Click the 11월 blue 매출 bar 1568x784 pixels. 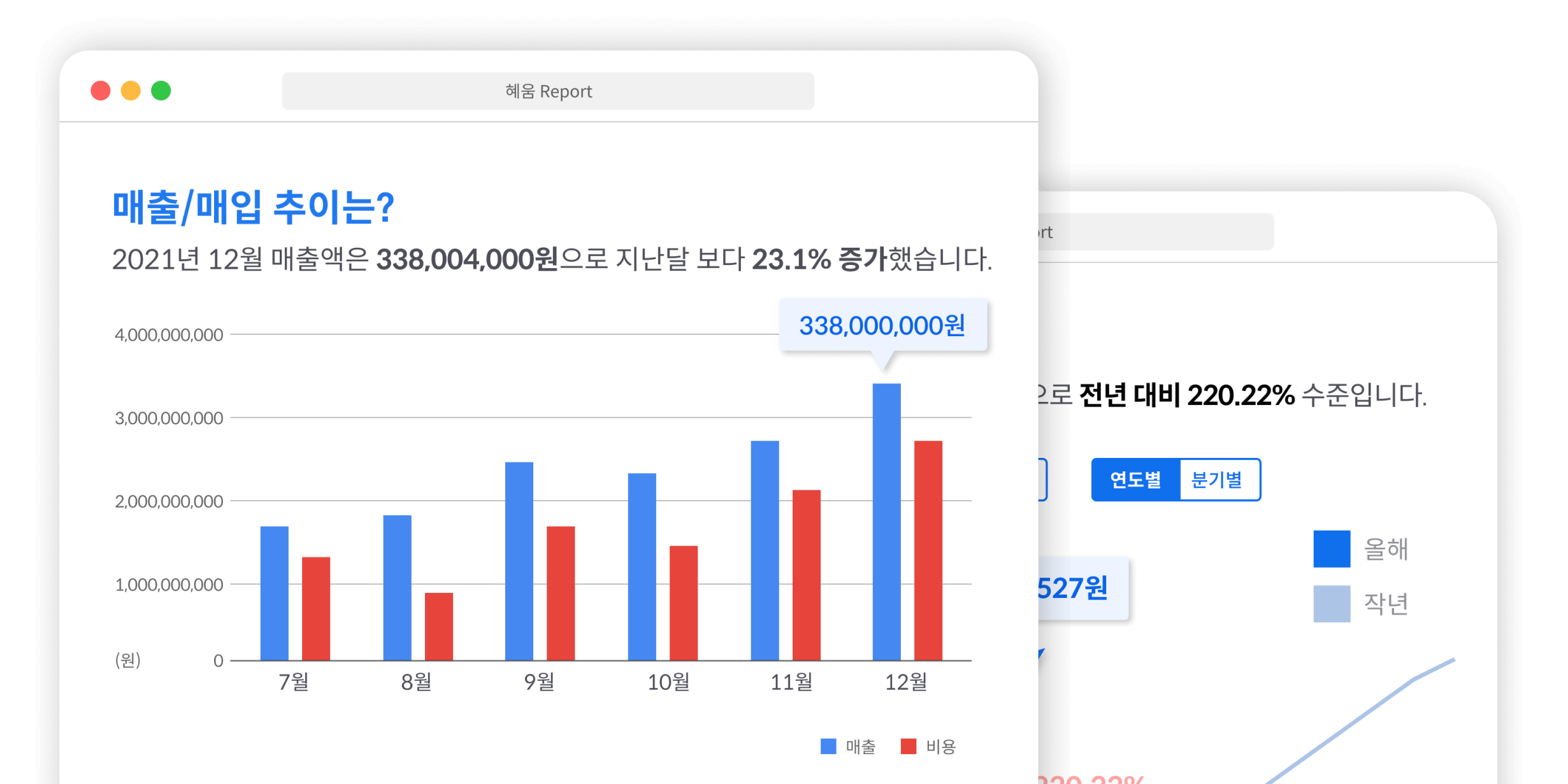(765, 551)
